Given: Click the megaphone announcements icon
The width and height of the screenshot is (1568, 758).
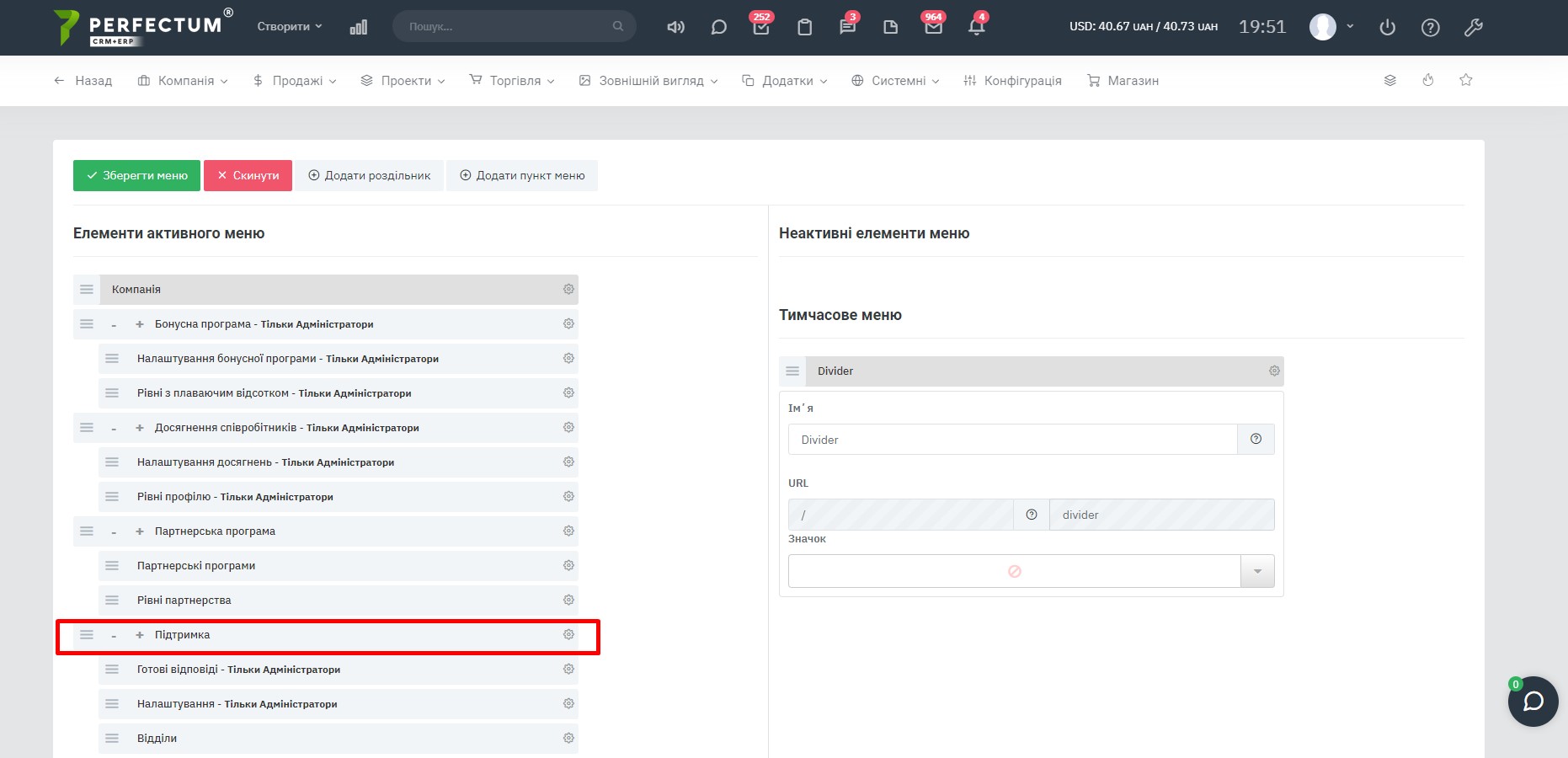Looking at the screenshot, I should 675,27.
